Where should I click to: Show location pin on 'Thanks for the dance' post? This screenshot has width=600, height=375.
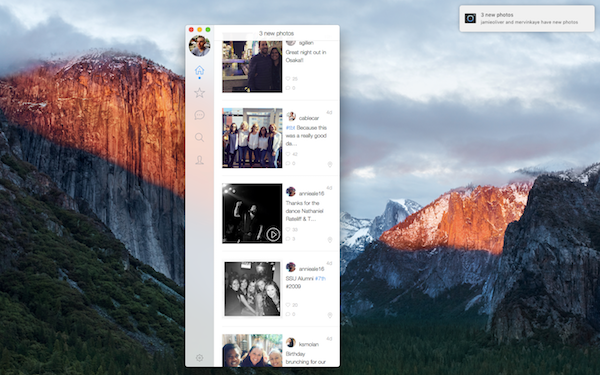coord(330,240)
